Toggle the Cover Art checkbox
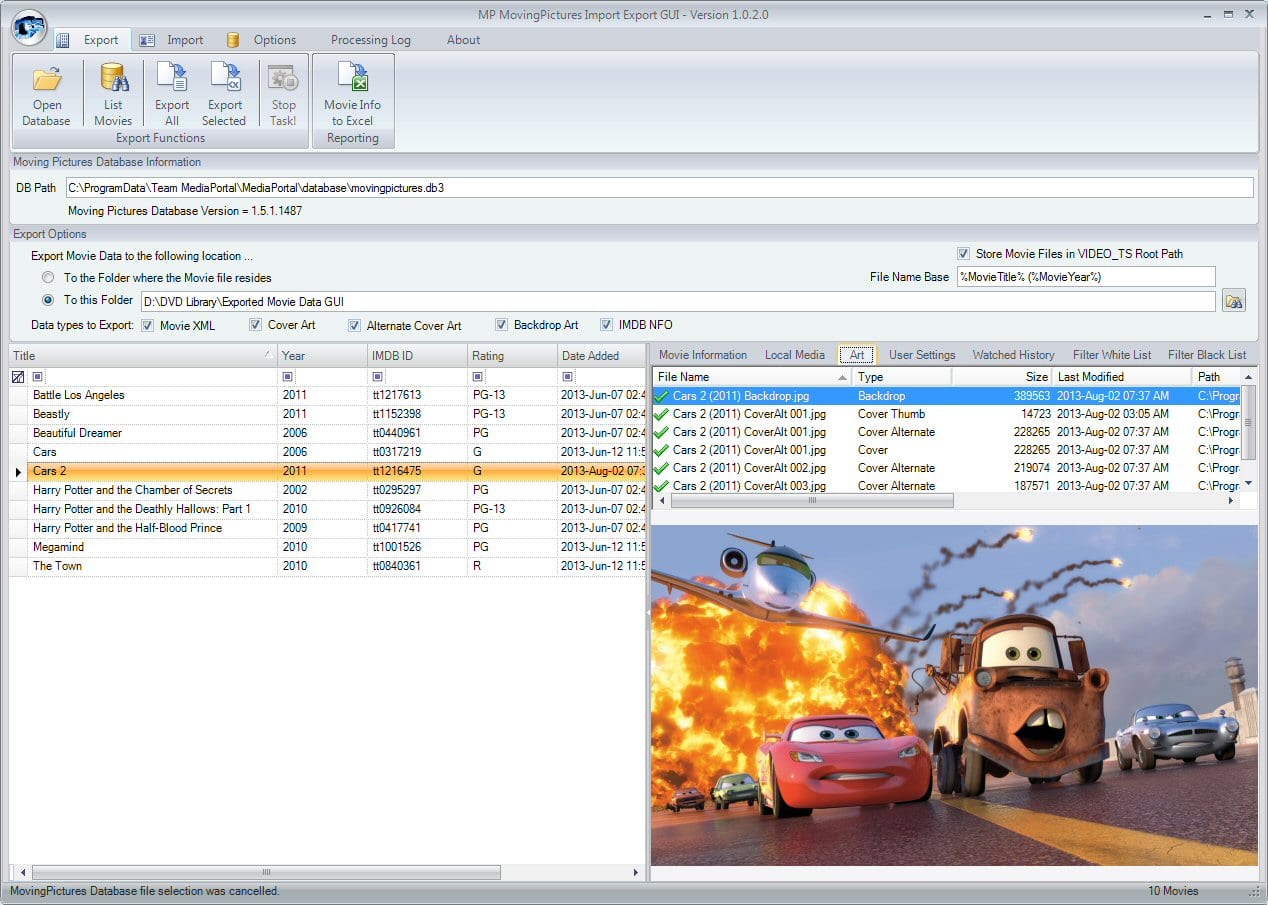Viewport: 1268px width, 905px height. coord(255,325)
